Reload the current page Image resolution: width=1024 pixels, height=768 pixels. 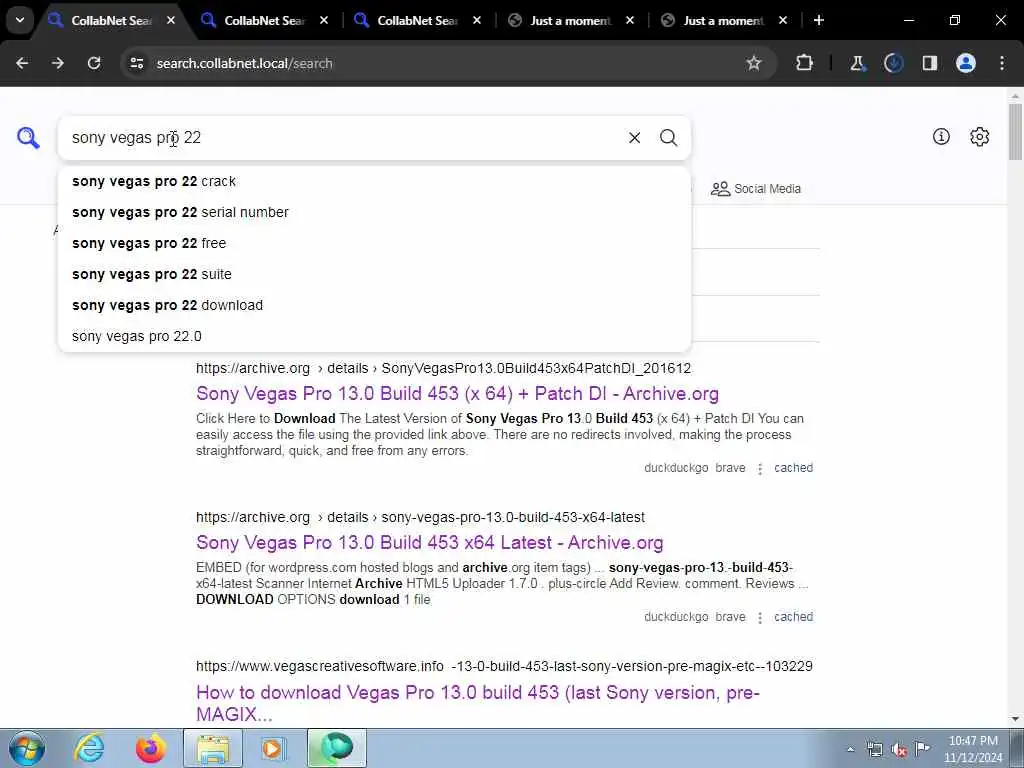coord(94,63)
